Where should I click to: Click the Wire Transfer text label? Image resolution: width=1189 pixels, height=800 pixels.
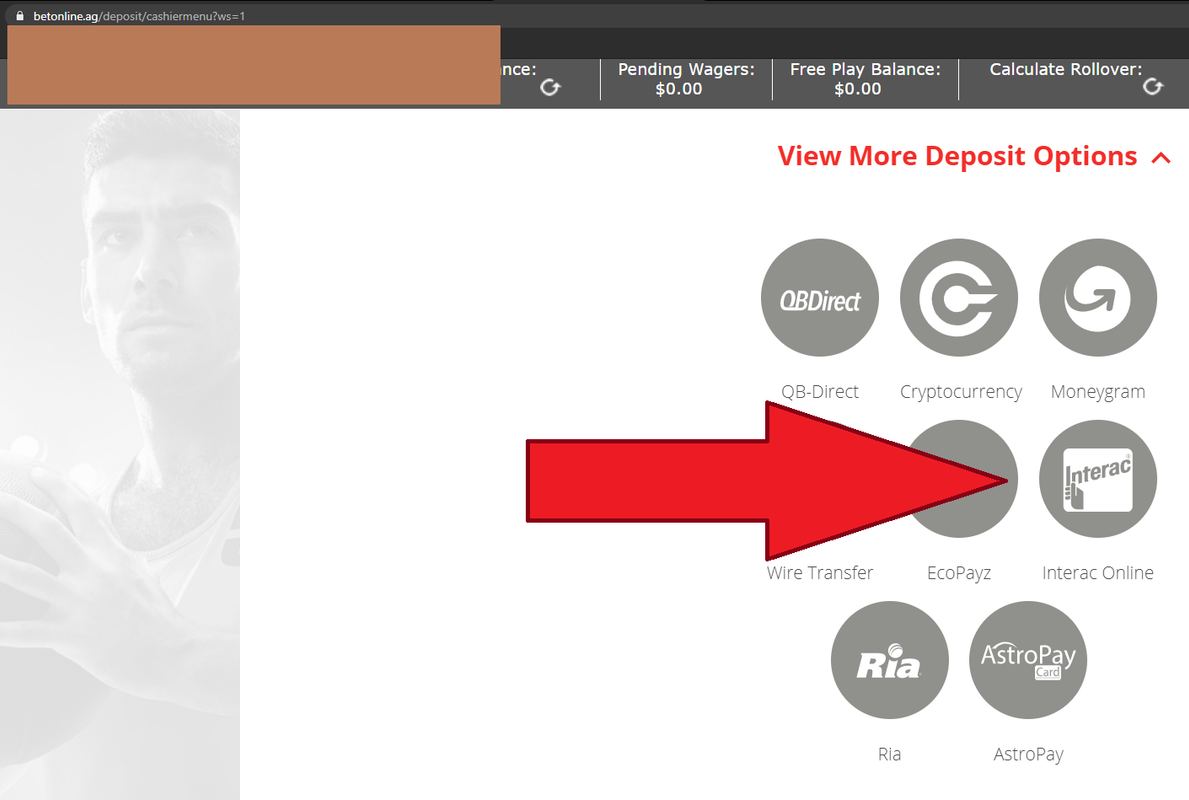coord(820,573)
